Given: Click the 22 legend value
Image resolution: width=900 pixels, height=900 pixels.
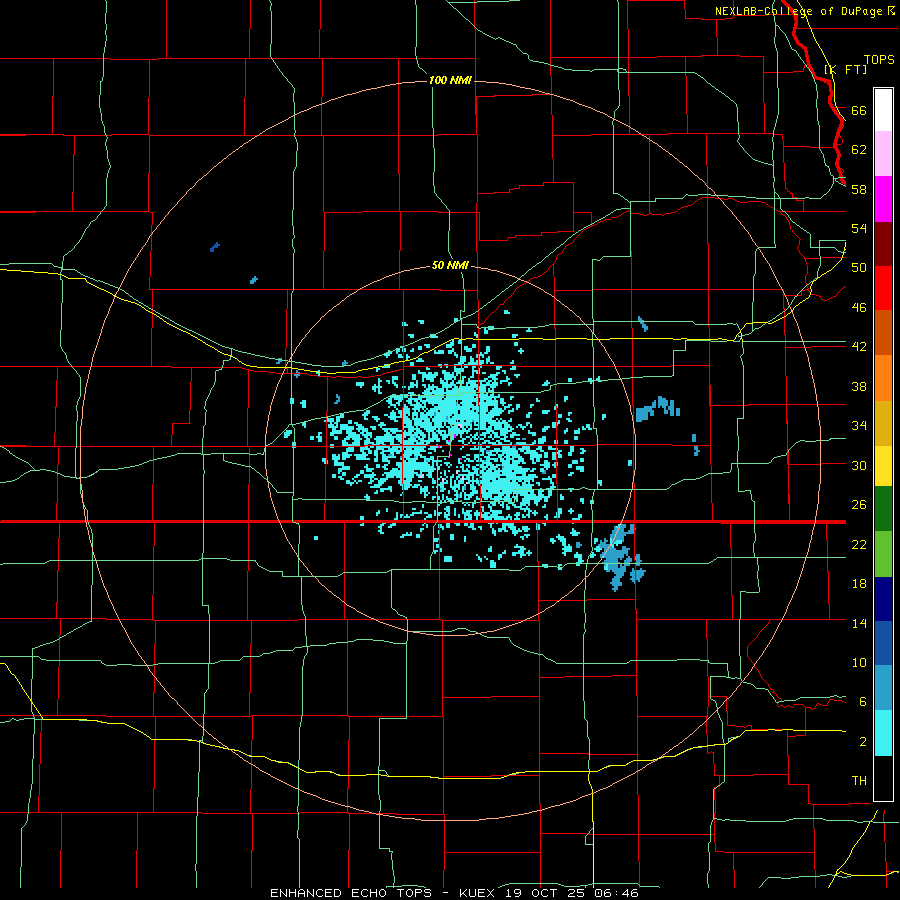Looking at the screenshot, I should click(859, 544).
